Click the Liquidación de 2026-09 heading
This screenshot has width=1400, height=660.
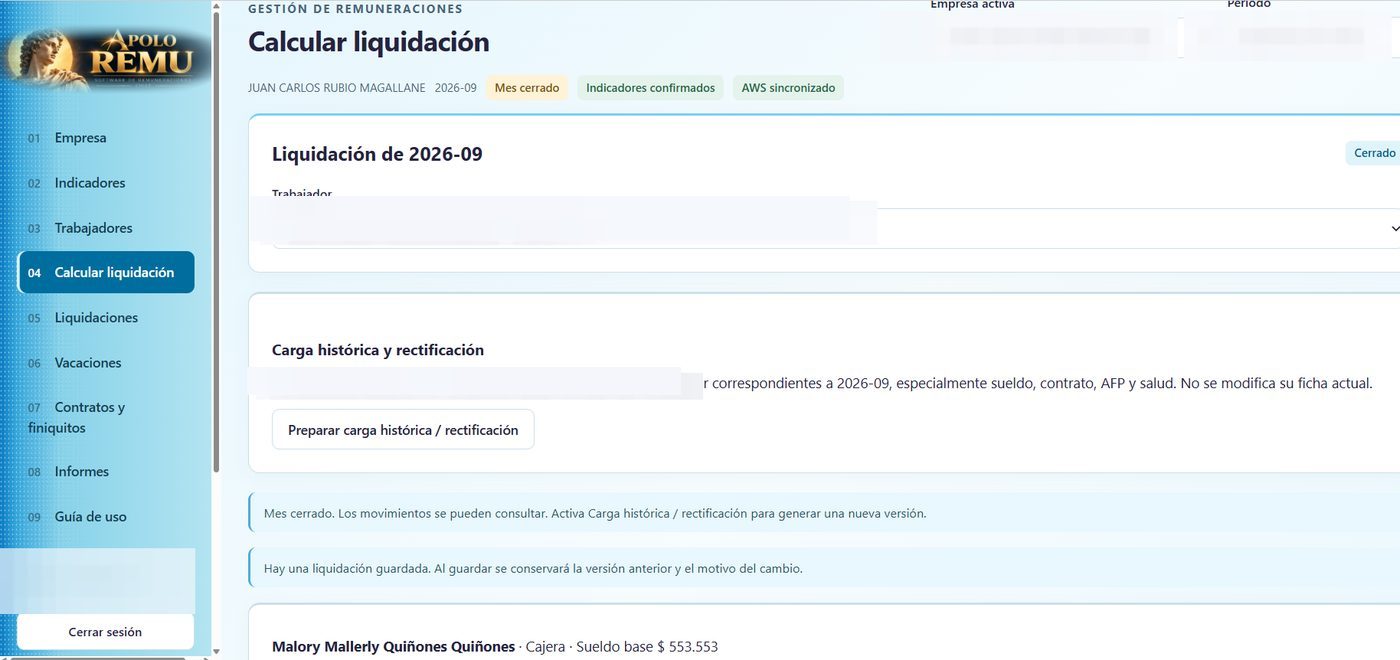377,154
